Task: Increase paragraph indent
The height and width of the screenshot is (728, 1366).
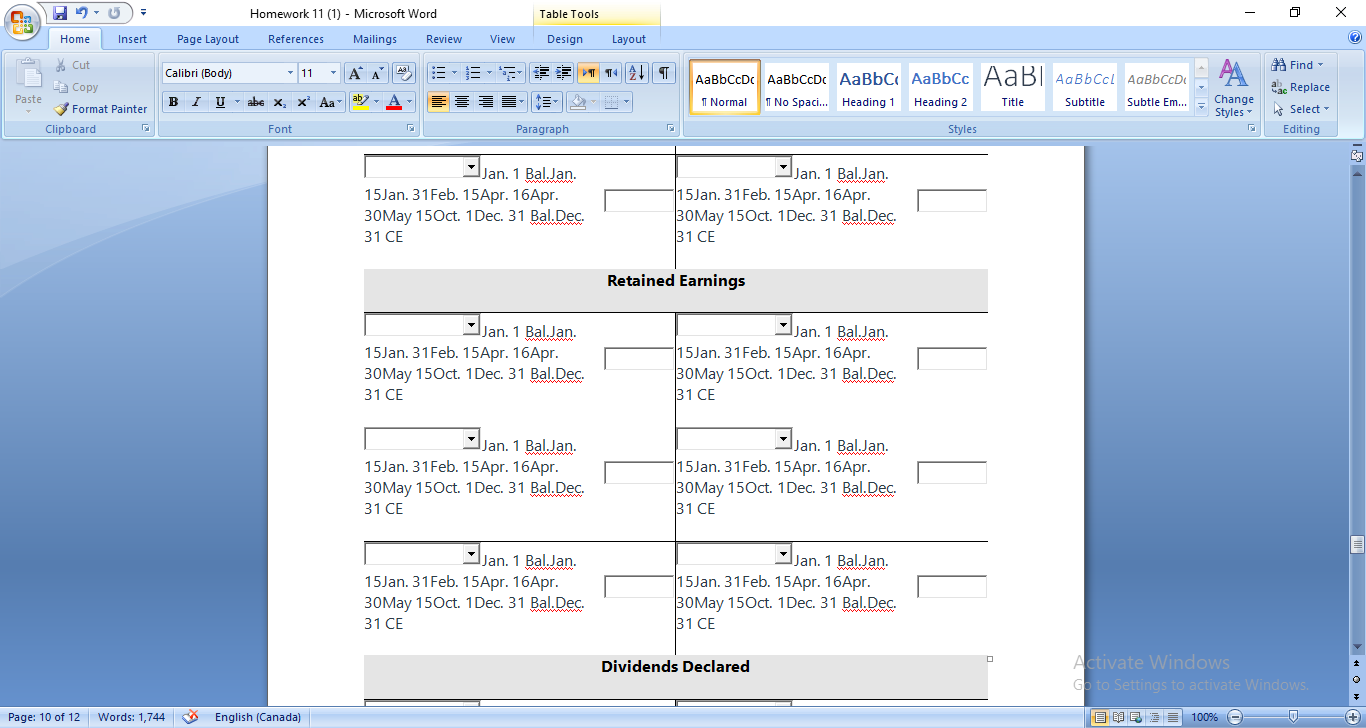Action: [564, 73]
